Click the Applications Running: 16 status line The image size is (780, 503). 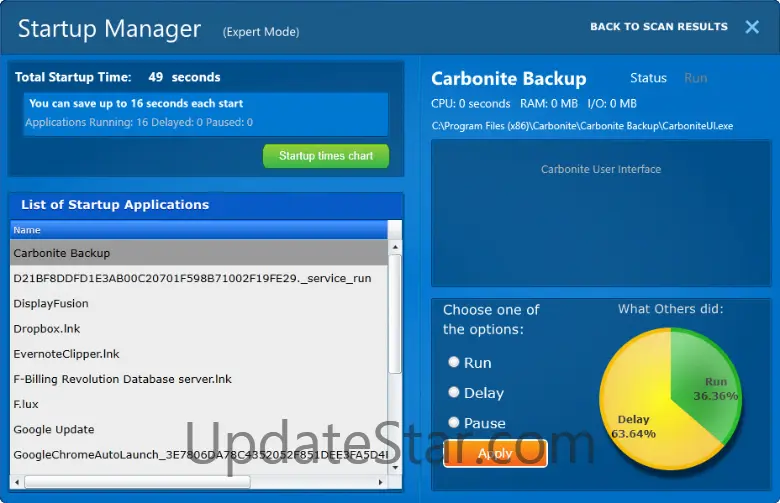point(139,122)
